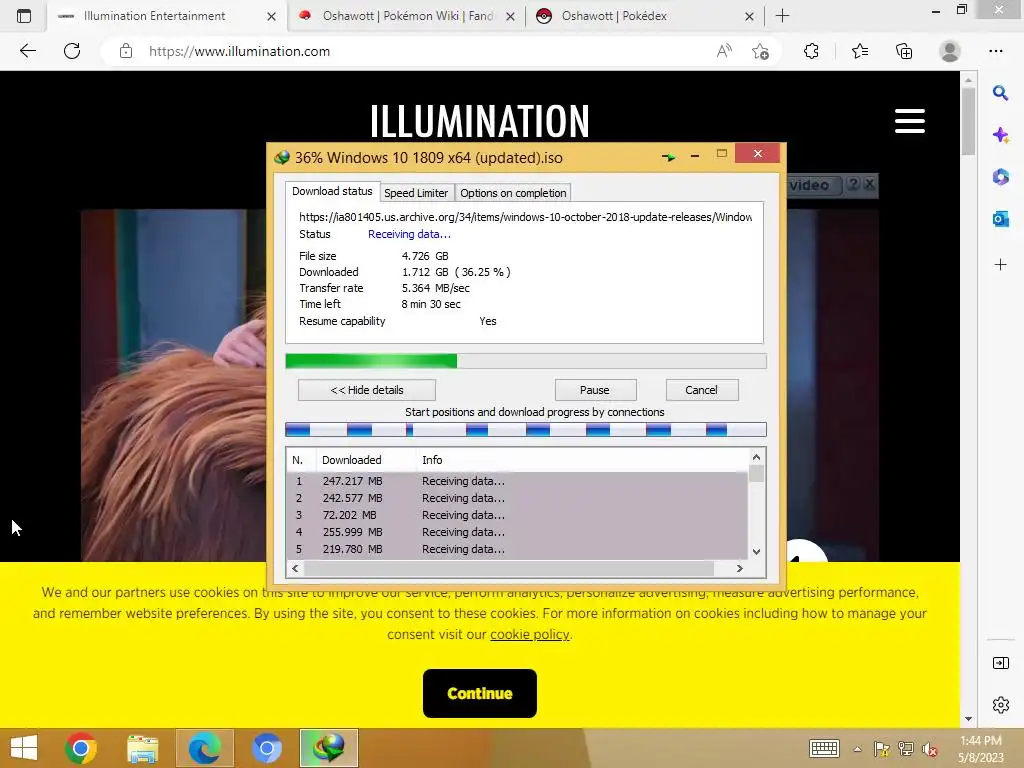Screen dimensions: 1024x768
Task: Go back with the browser back arrow
Action: pyautogui.click(x=27, y=51)
